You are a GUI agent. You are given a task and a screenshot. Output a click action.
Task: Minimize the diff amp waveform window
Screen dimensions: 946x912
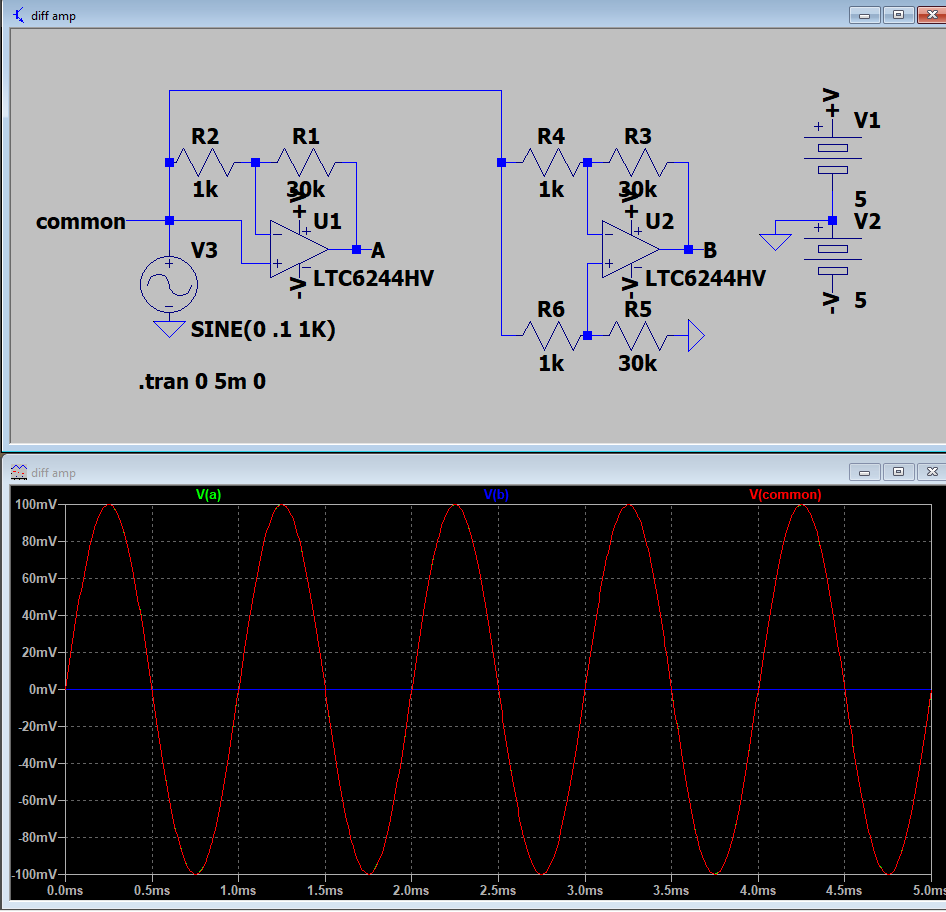864,471
